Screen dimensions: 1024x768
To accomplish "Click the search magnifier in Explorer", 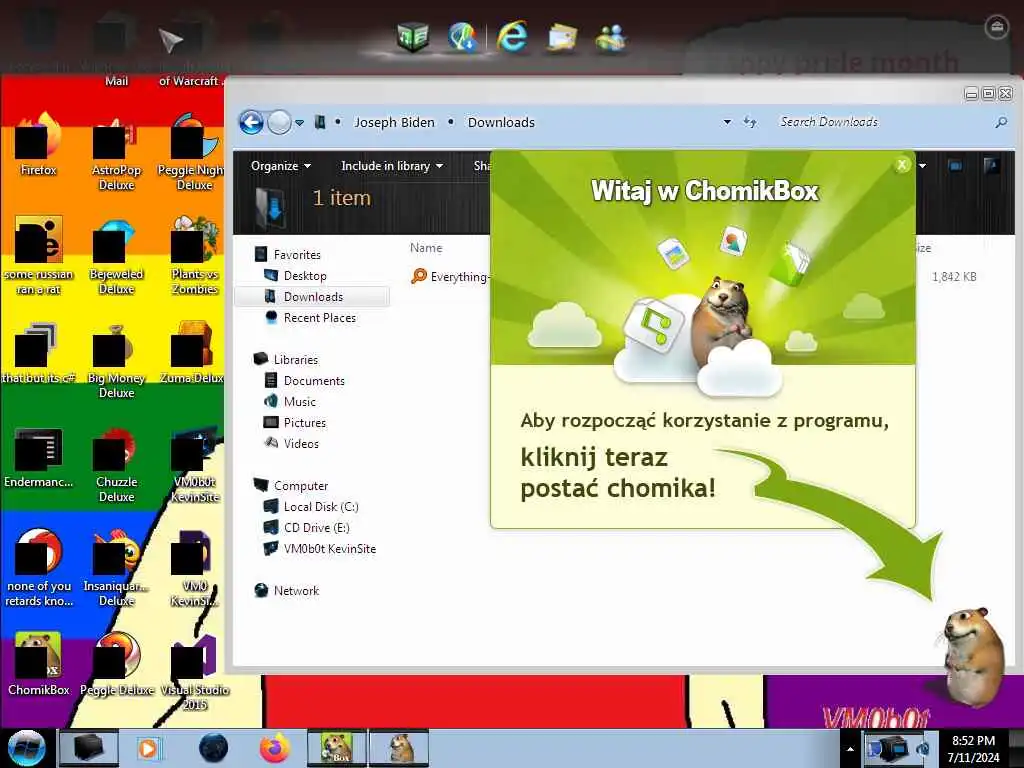I will [1001, 122].
